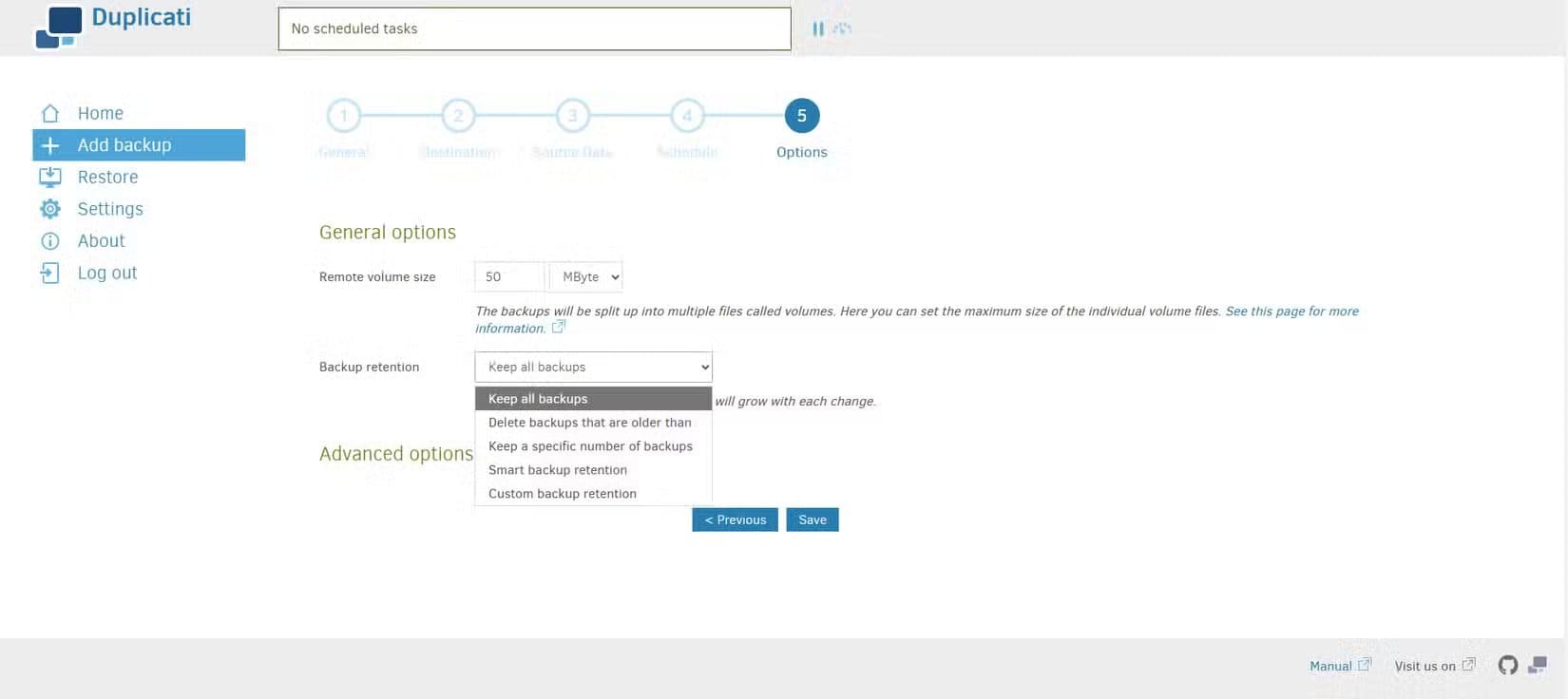Collapse the Backup retention dropdown
The height and width of the screenshot is (699, 1568).
point(593,367)
